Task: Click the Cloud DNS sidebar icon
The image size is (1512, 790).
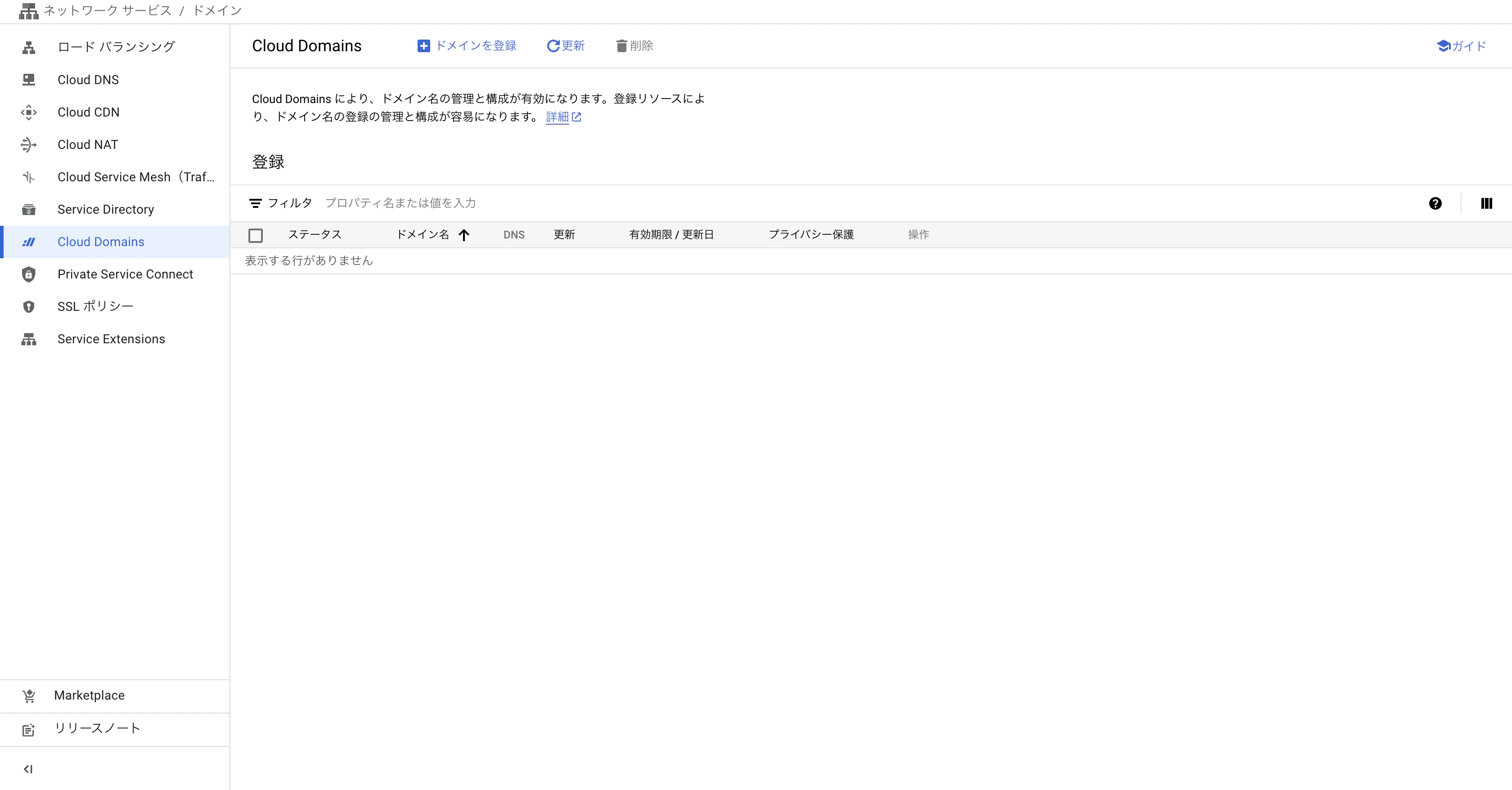Action: click(28, 80)
